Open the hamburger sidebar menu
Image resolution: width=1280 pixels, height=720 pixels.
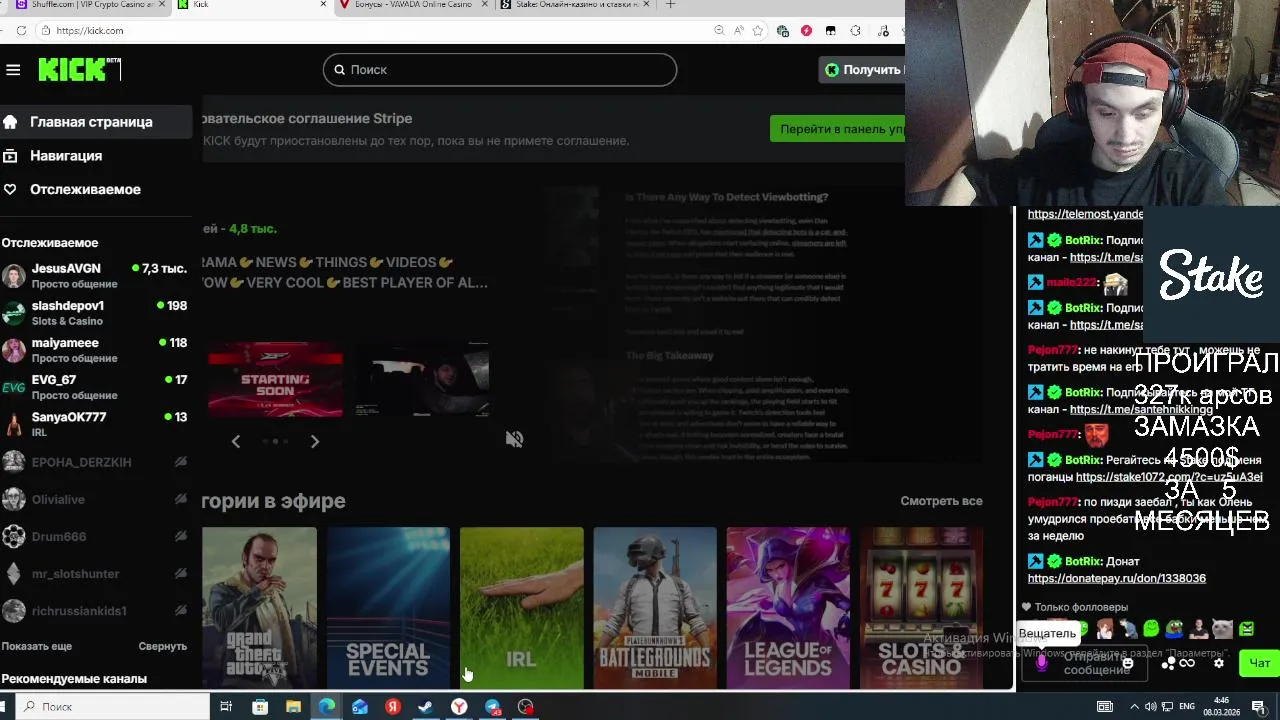[x=13, y=69]
